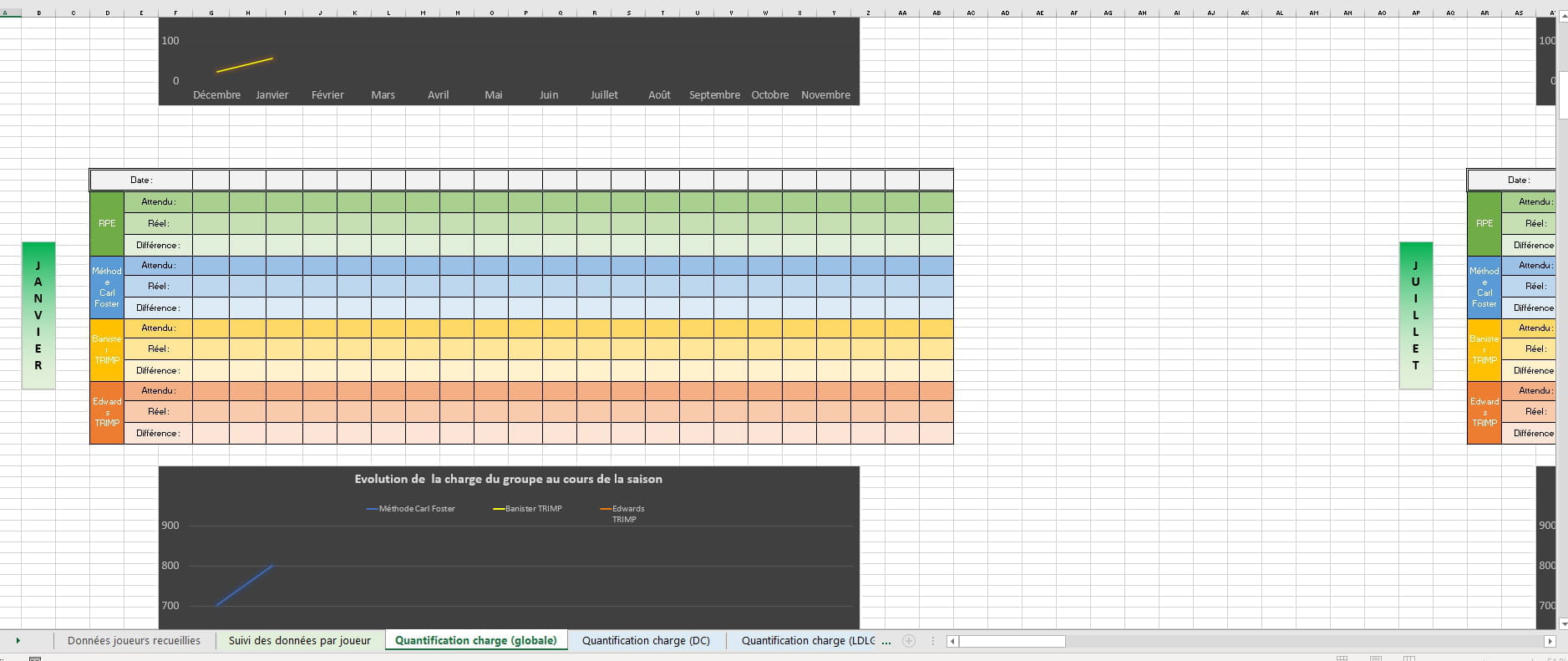Click the Edwards TRIMP legend entry
This screenshot has width=1568, height=661.
point(623,514)
